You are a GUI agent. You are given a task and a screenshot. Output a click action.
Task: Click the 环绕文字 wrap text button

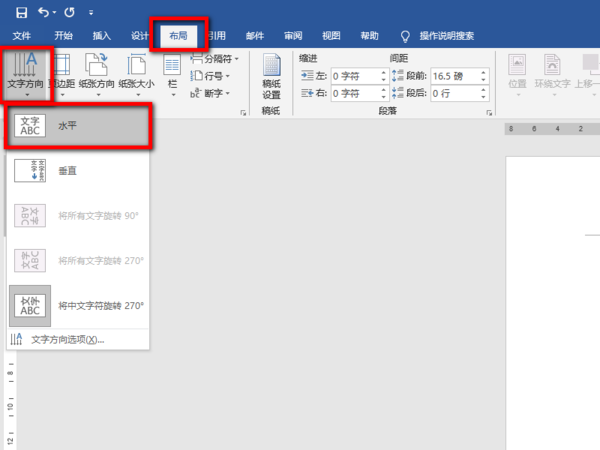pos(553,75)
